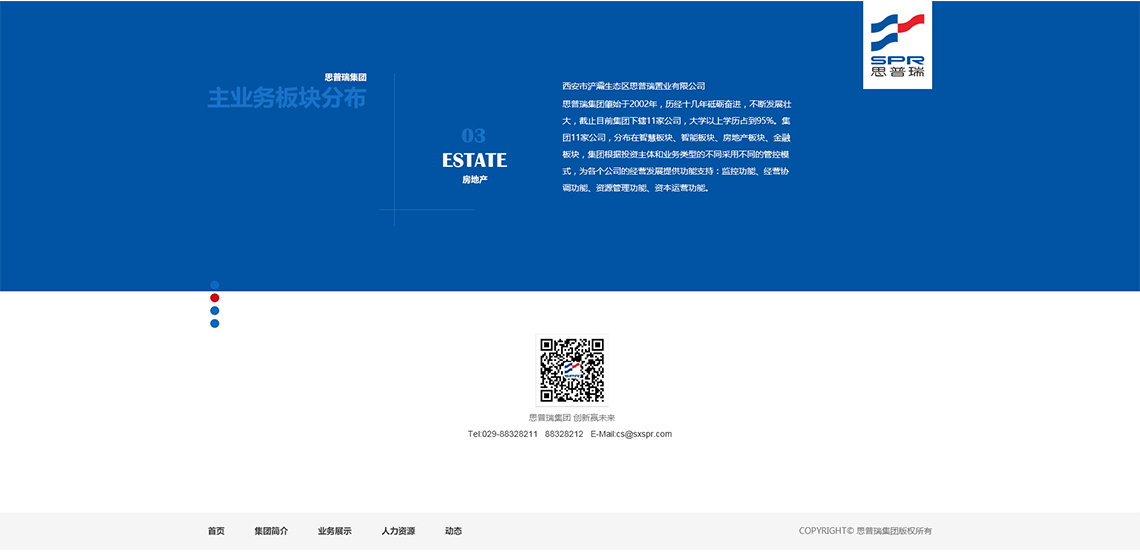Open 首页 in the footer navigation
Screen dimensions: 1140x554
(216, 531)
